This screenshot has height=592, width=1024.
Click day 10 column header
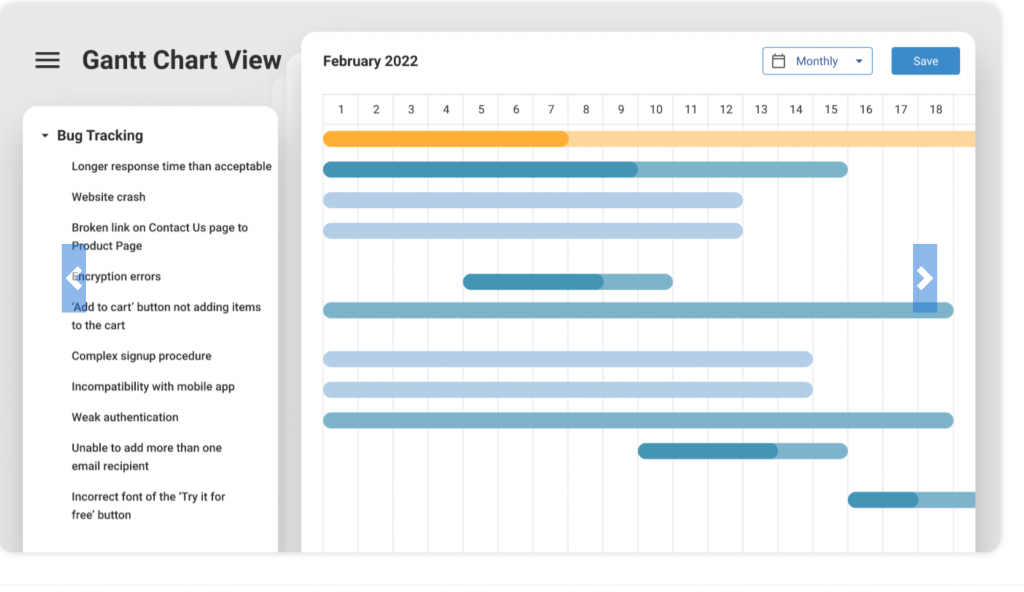[x=656, y=109]
